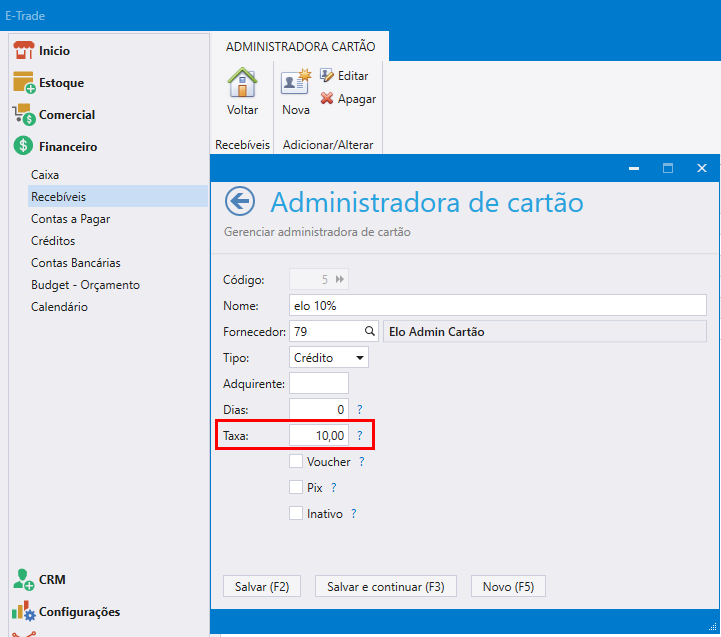Click the Editar label in the ribbon

(353, 76)
